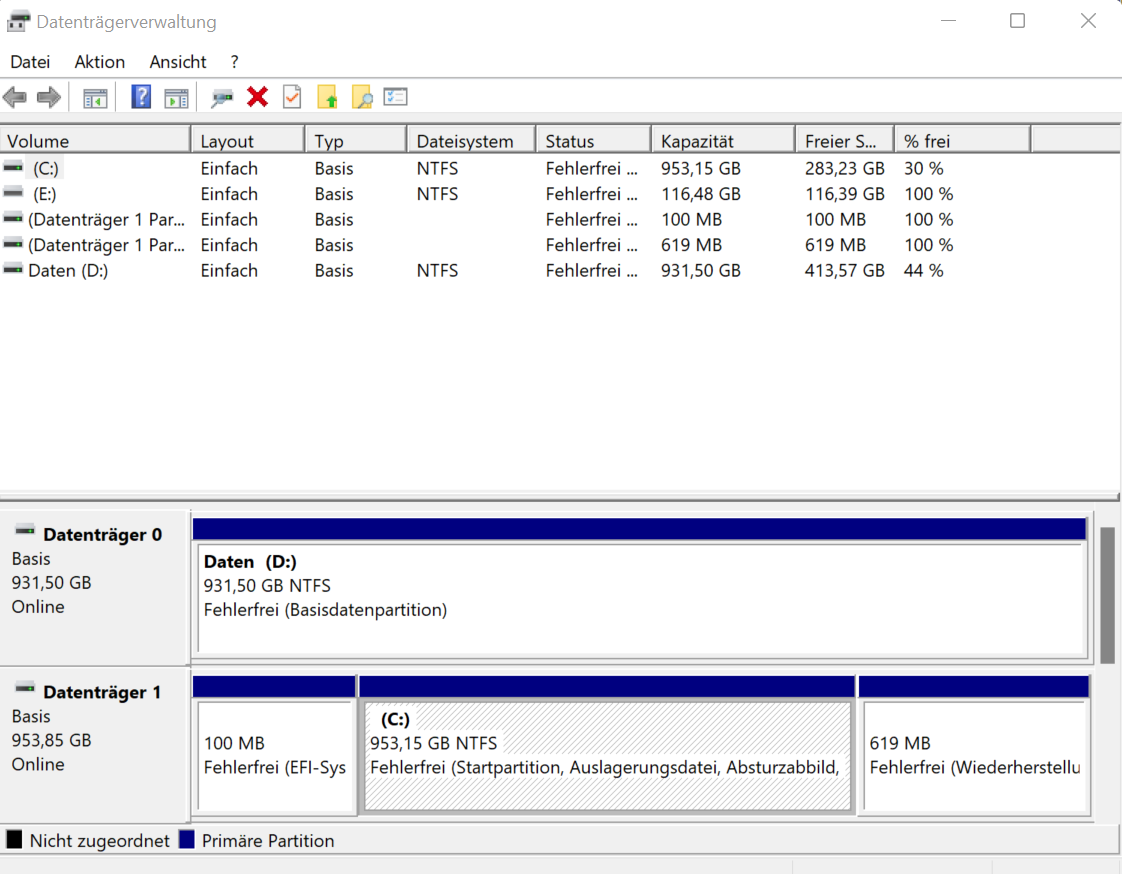Toggle the action pane toolbar icon
This screenshot has height=874, width=1122.
[176, 97]
